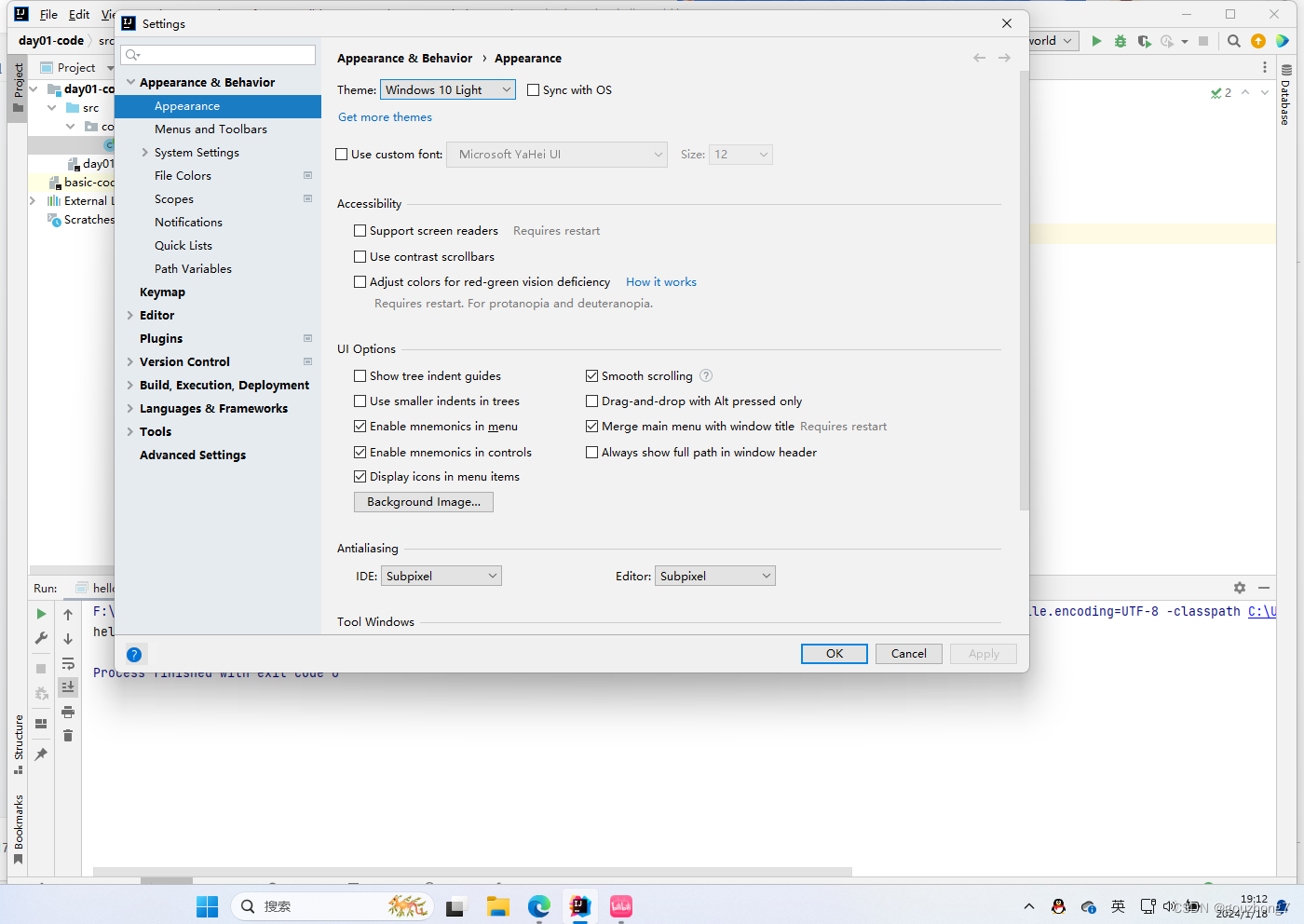Uncheck Display icons in menu items
This screenshot has width=1304, height=924.
[360, 477]
